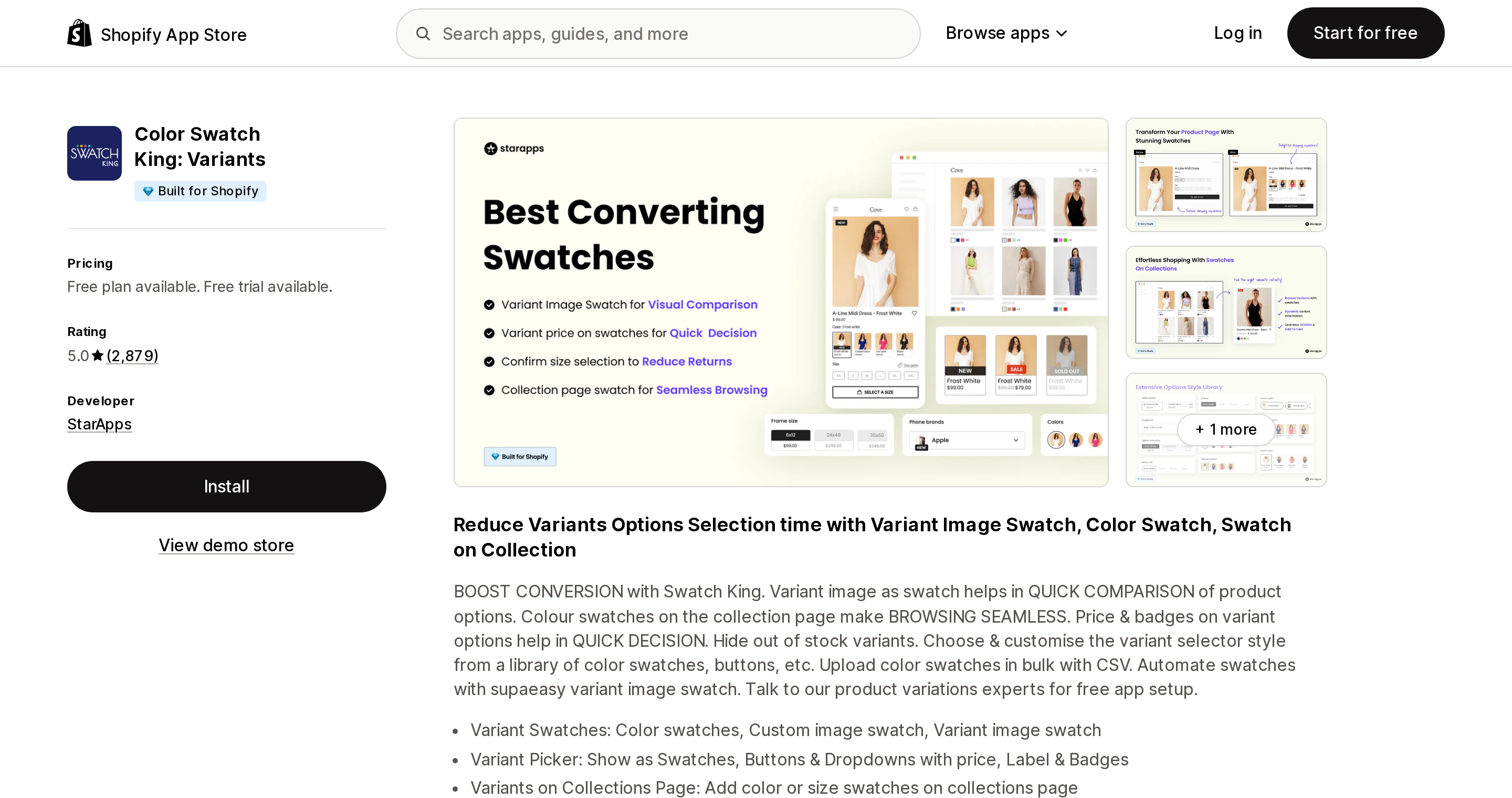
Task: Click the 'Variant Picker: Show as Swatches' bullet
Action: point(800,759)
